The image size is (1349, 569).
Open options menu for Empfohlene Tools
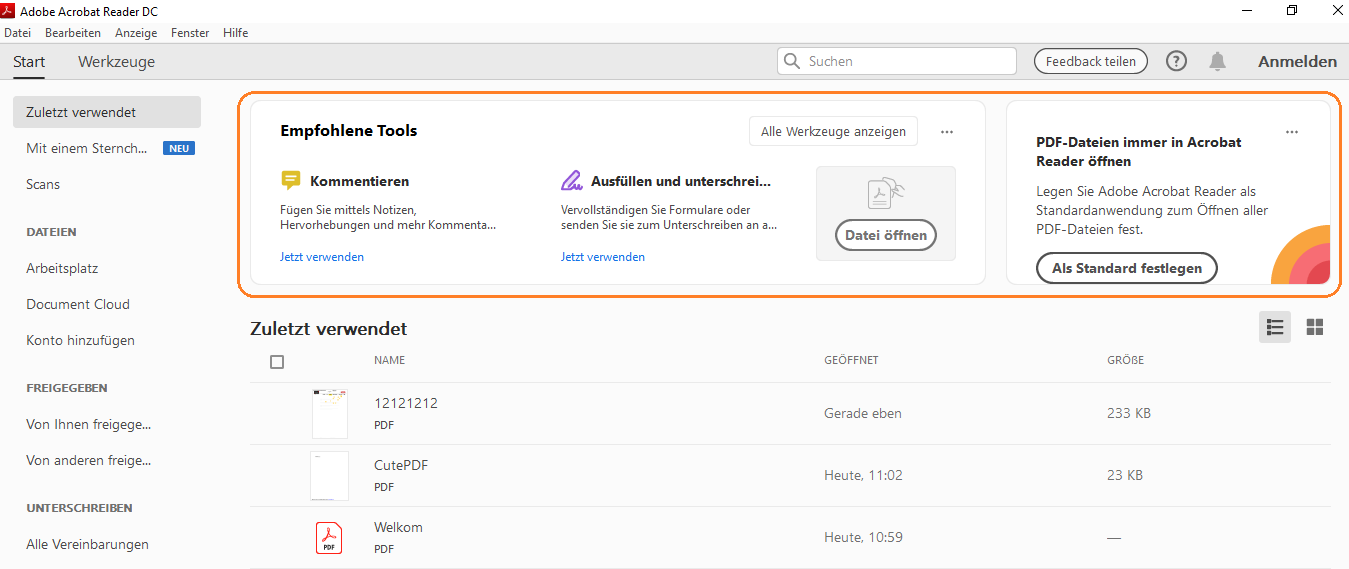point(947,131)
